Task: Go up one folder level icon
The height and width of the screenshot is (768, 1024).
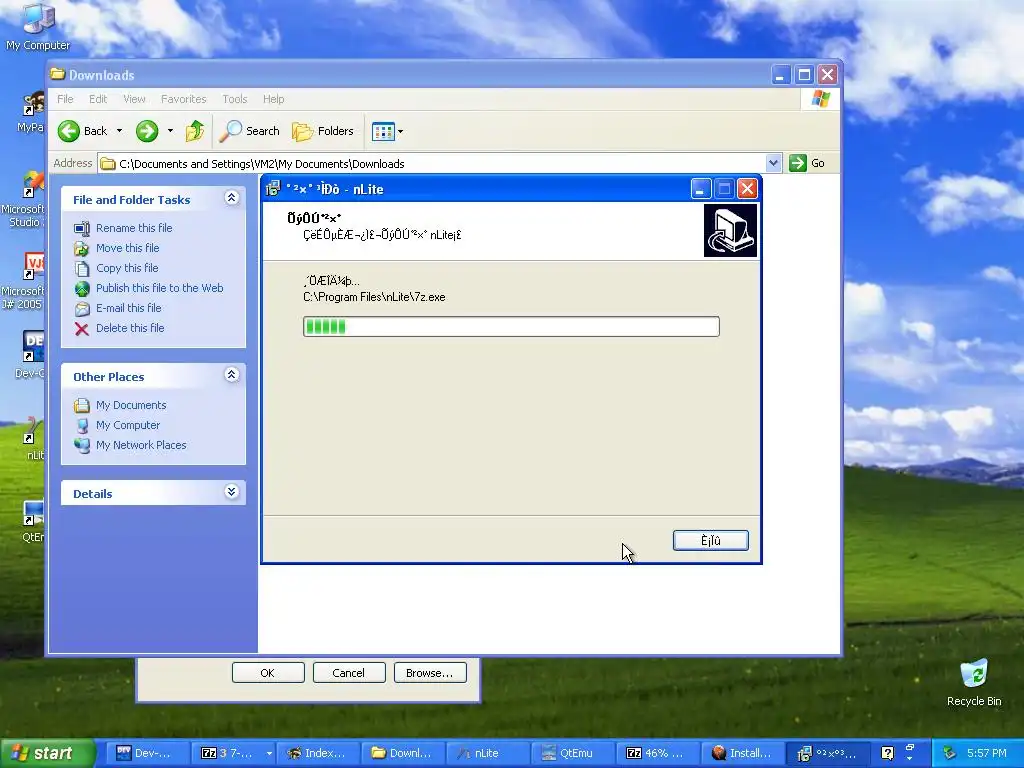Action: point(195,131)
